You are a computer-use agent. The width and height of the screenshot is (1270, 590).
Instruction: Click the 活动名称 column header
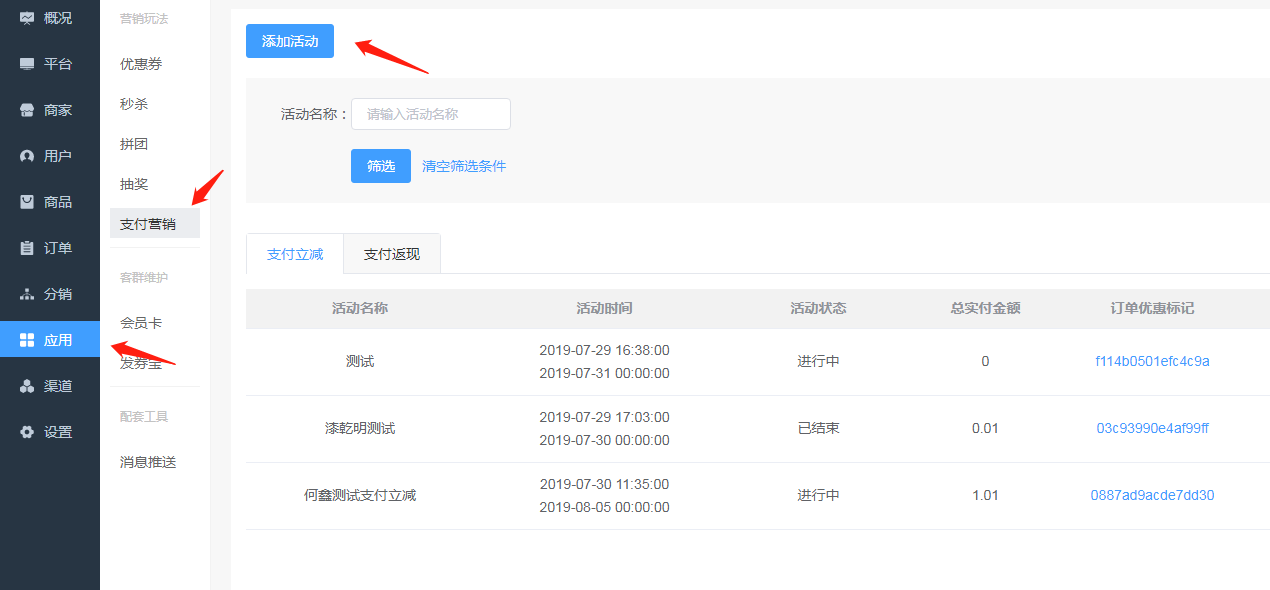[360, 308]
